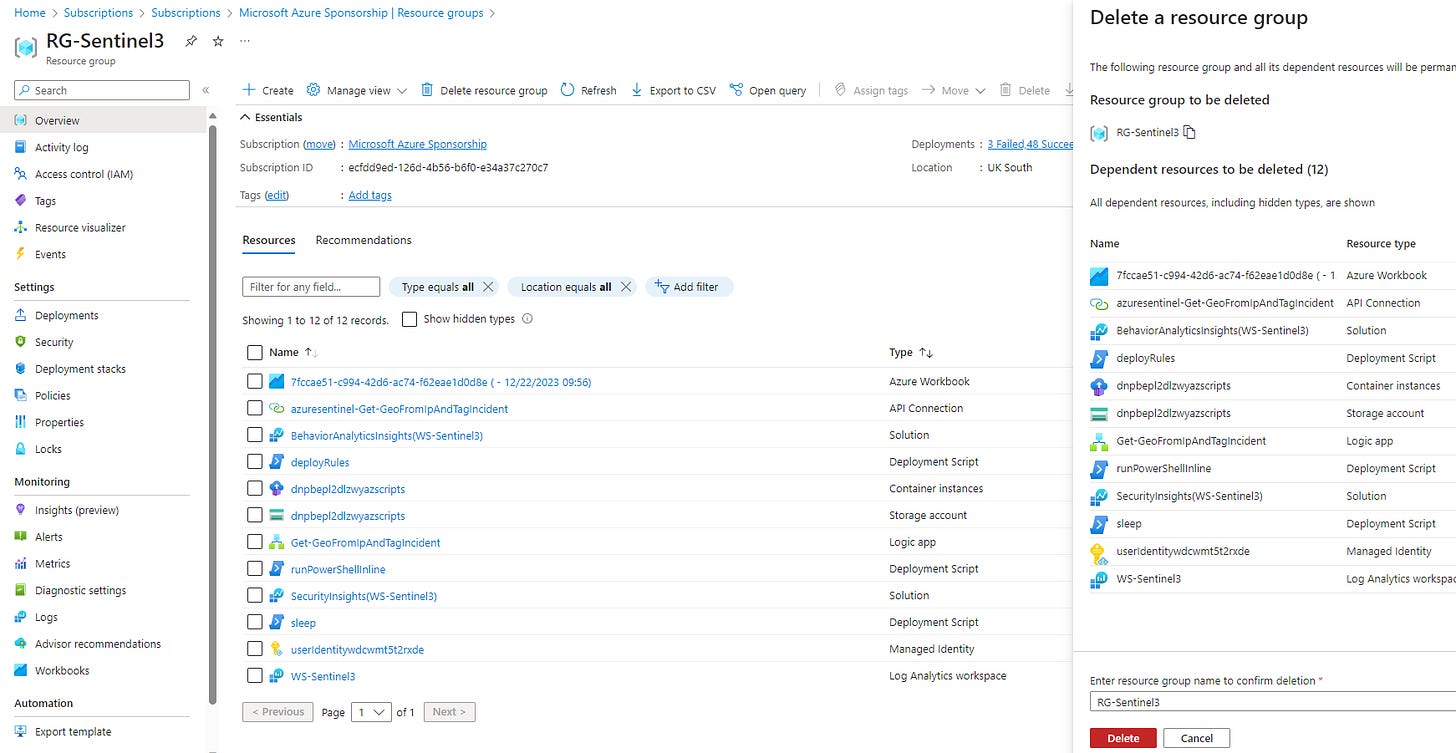Click the Export to CSV download icon

[637, 90]
